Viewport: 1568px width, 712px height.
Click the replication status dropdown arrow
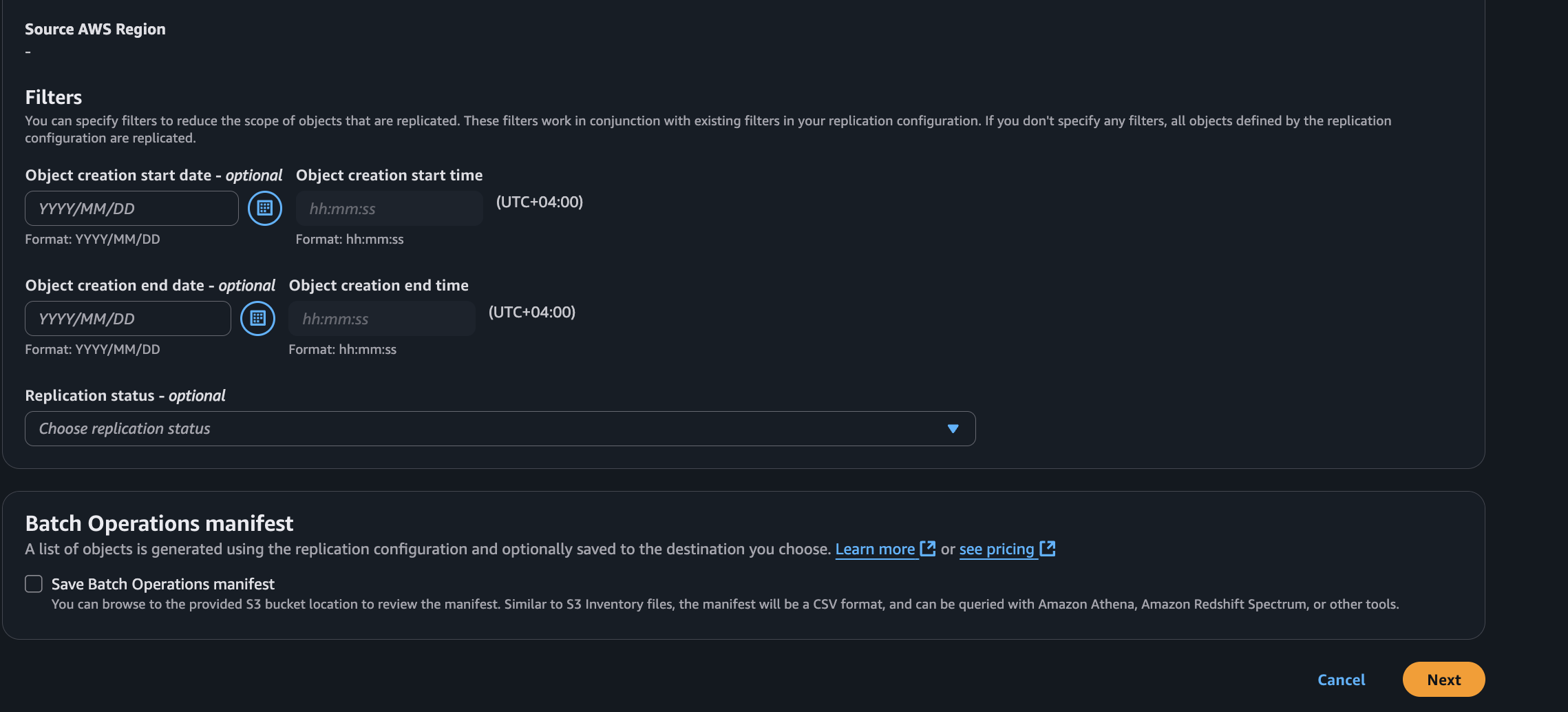pyautogui.click(x=953, y=428)
